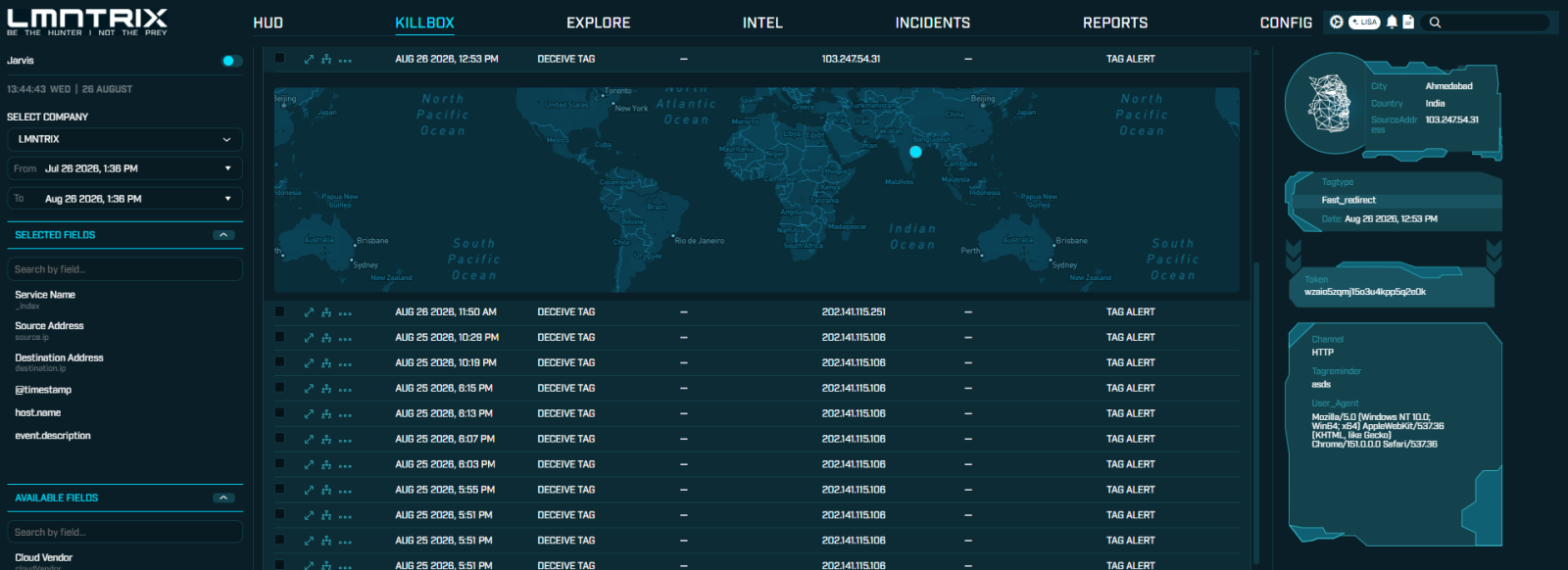Image resolution: width=1568 pixels, height=570 pixels.
Task: Check the box for 10:19 PM event
Action: tap(279, 362)
